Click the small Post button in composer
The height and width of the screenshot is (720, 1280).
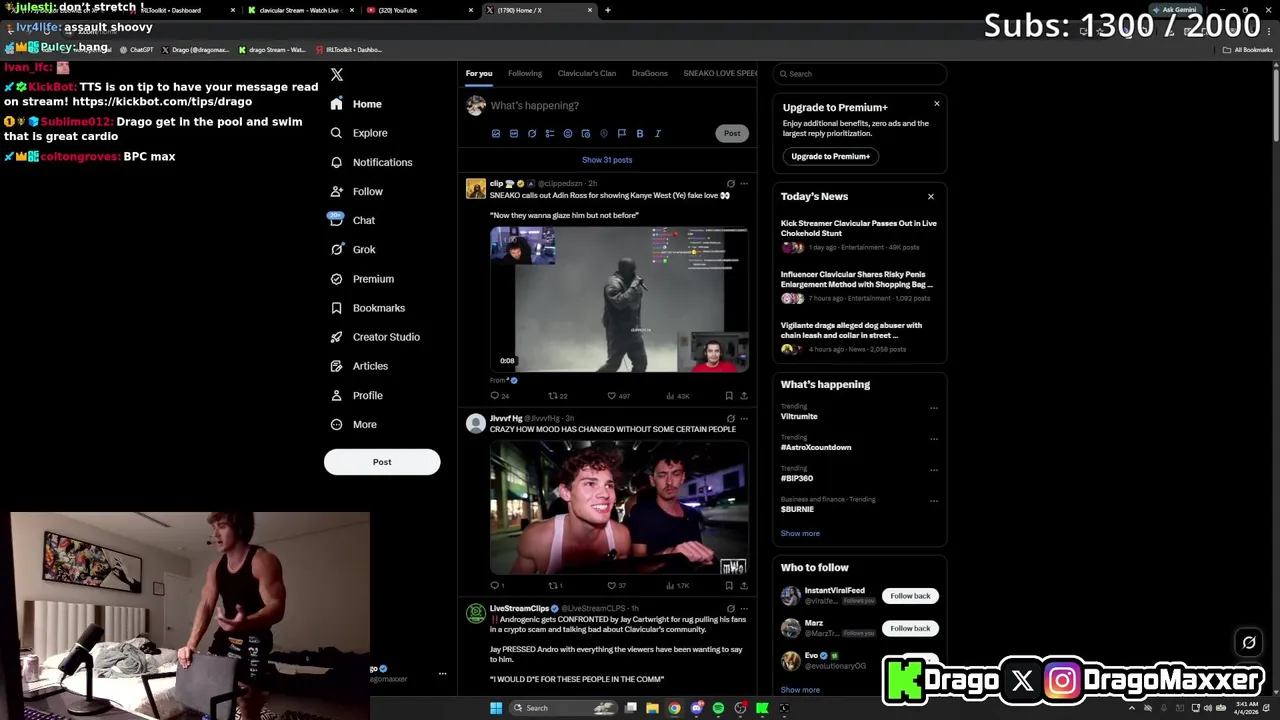click(732, 133)
